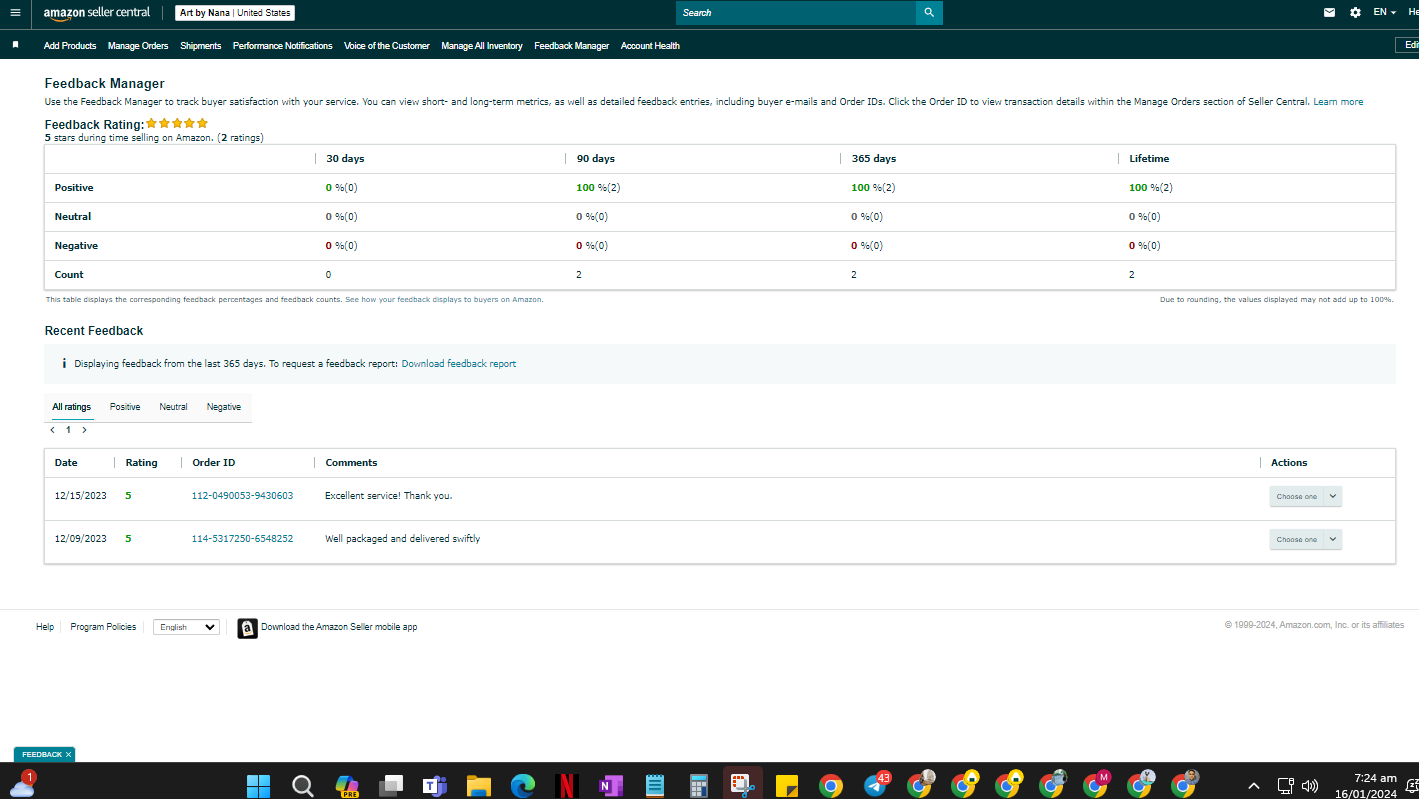The image size is (1419, 799).
Task: Click the Lifetime column header
Action: pyautogui.click(x=1149, y=159)
